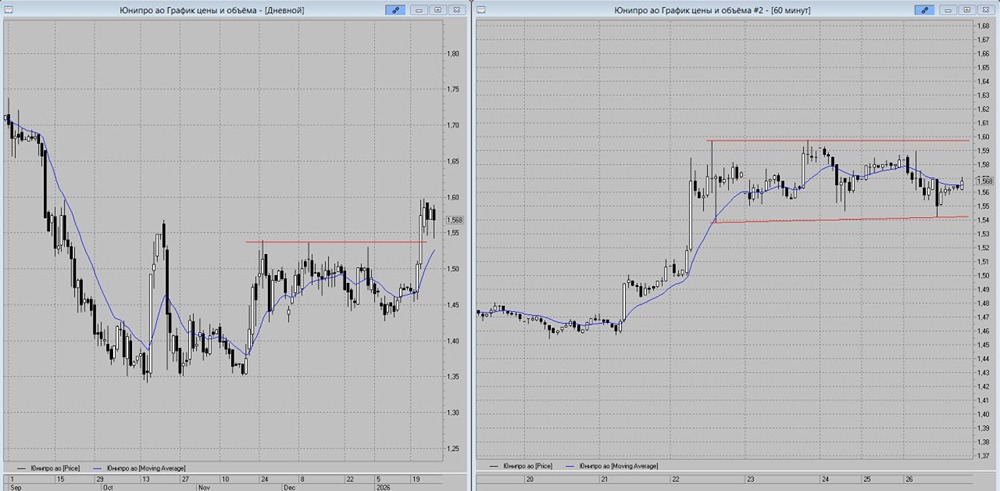
Task: Maximize the 60 минут chart window
Action: 967,10
